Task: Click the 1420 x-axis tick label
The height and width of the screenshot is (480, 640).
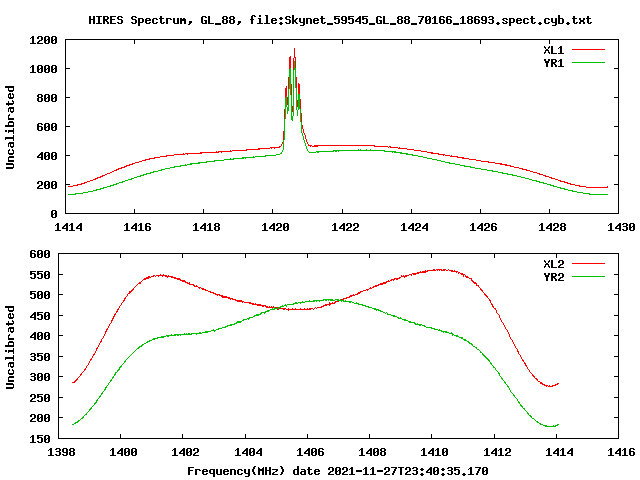Action: (x=275, y=227)
